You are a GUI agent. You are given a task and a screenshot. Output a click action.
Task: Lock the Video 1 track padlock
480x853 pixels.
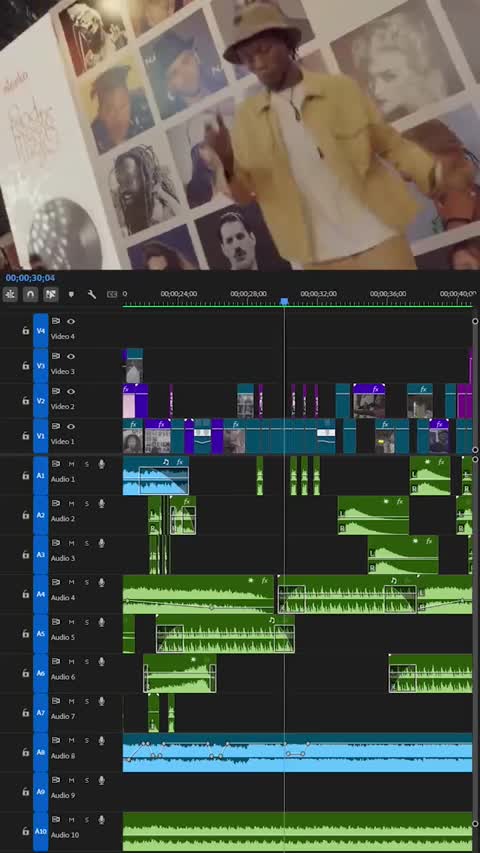[x=25, y=436]
